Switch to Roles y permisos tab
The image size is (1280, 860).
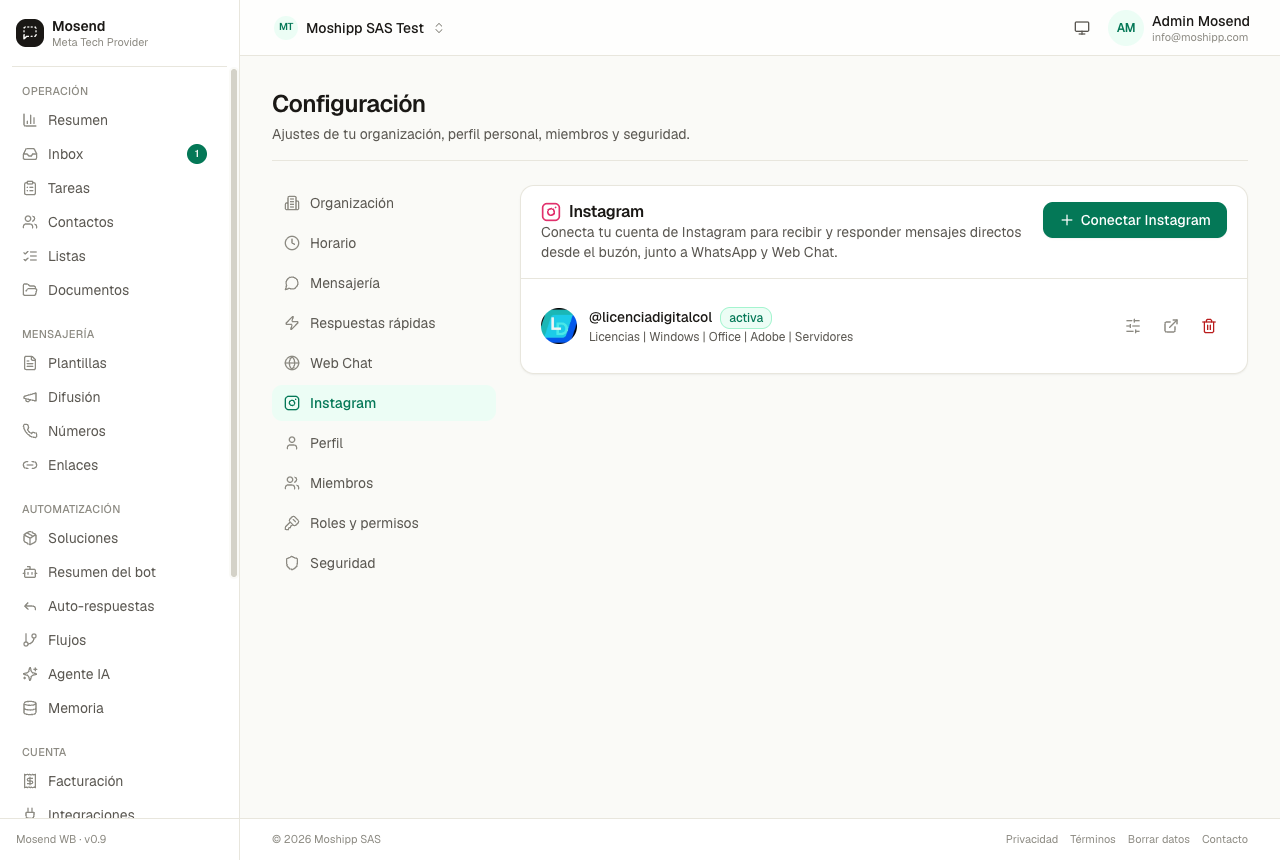coord(384,523)
